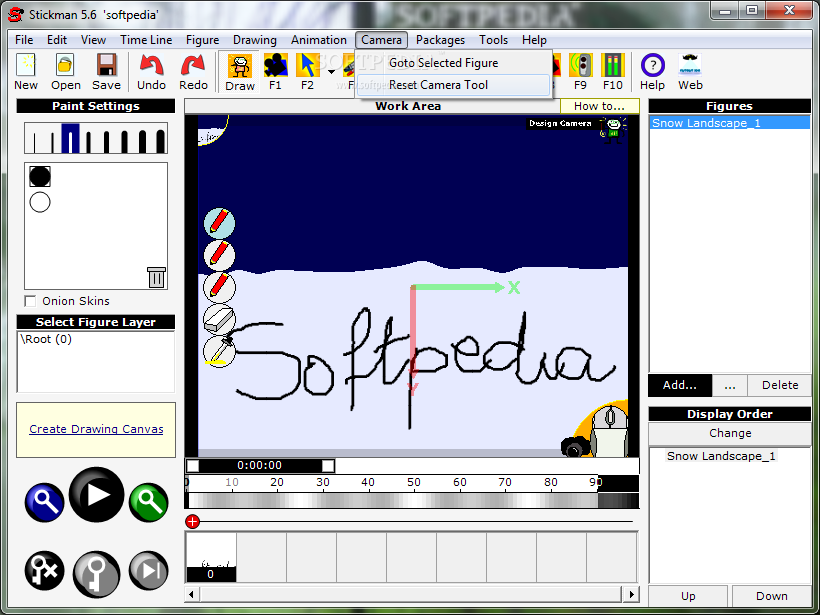Click the frame strip left scroll arrow

(191, 594)
